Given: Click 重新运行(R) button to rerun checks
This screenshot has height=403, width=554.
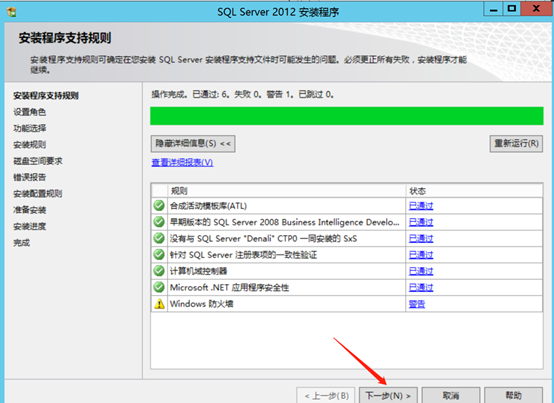Looking at the screenshot, I should click(516, 144).
